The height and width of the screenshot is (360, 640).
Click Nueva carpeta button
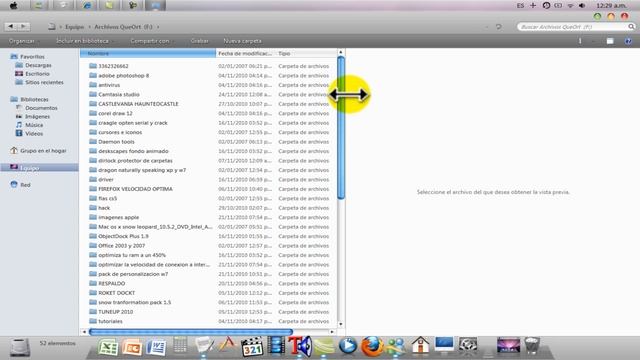[x=242, y=41]
